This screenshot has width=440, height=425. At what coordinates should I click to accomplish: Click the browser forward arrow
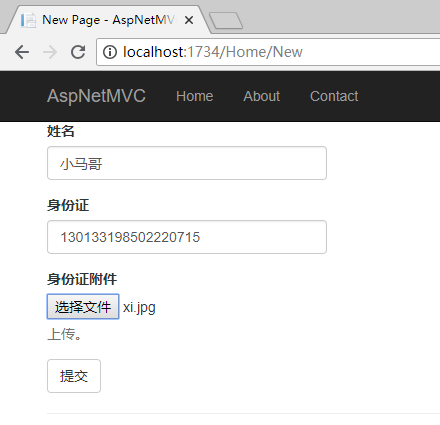click(50, 52)
